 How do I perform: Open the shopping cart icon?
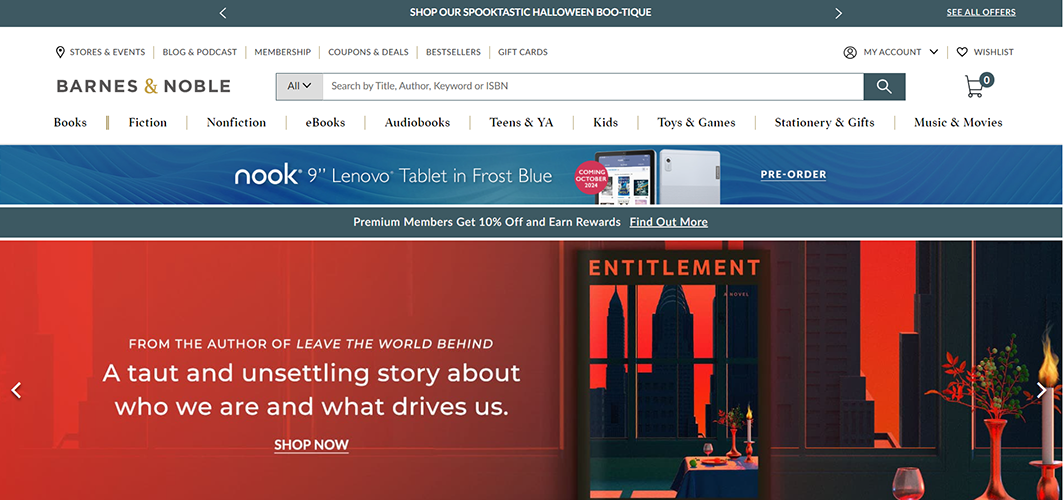tap(975, 87)
